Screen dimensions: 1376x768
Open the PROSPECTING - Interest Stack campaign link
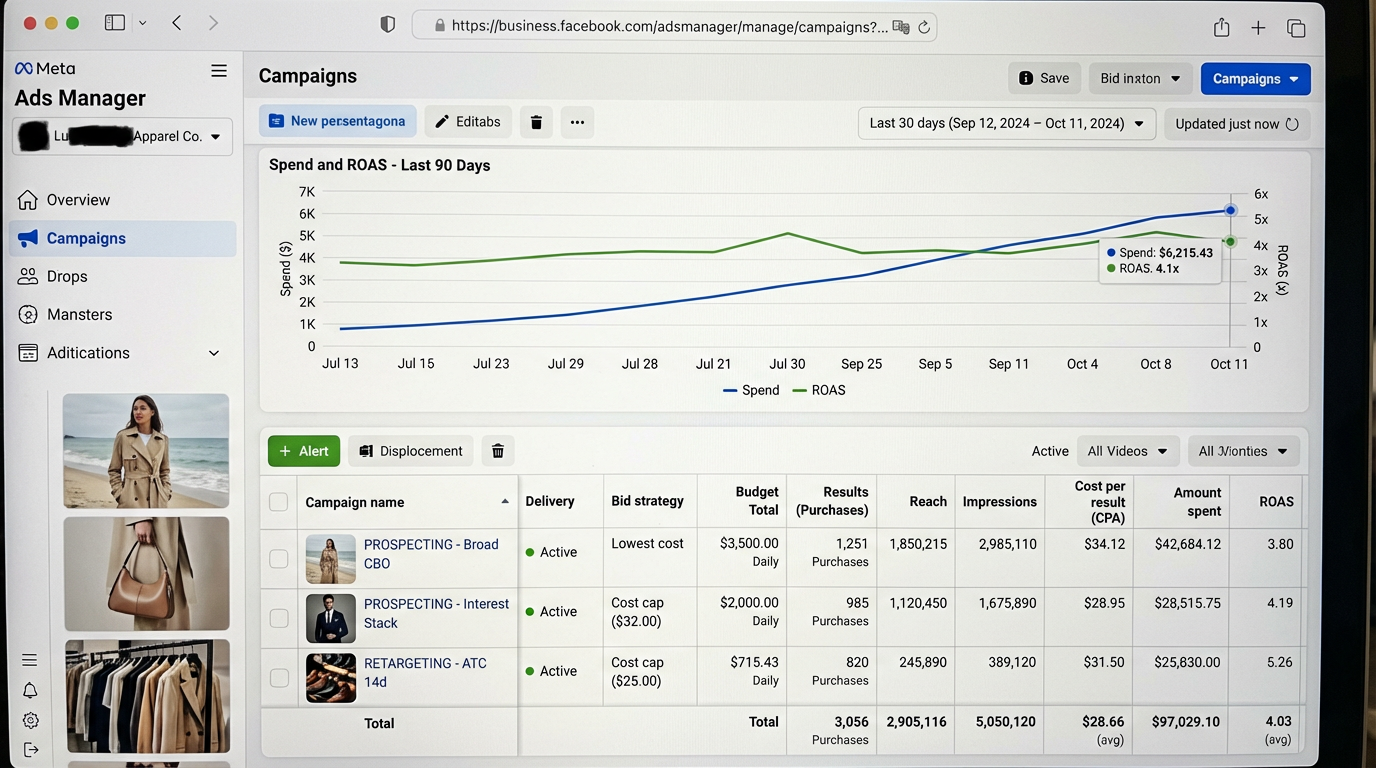[436, 613]
